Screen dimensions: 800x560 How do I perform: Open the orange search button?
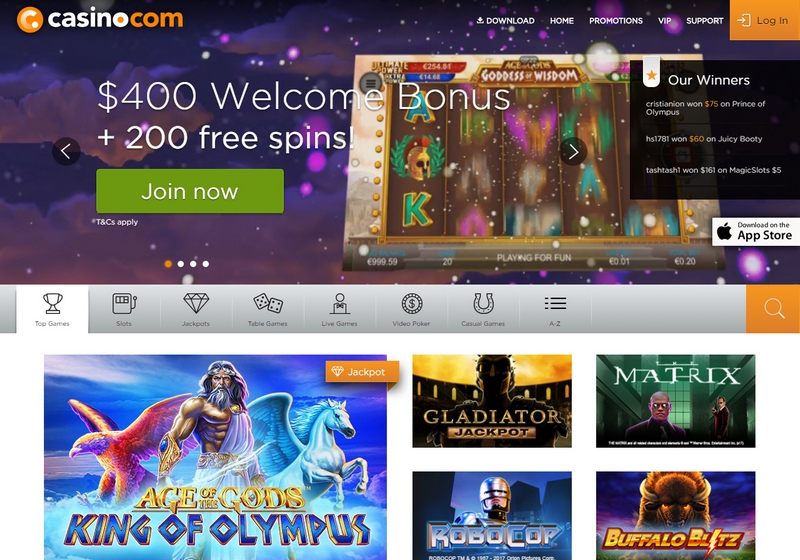[x=773, y=309]
